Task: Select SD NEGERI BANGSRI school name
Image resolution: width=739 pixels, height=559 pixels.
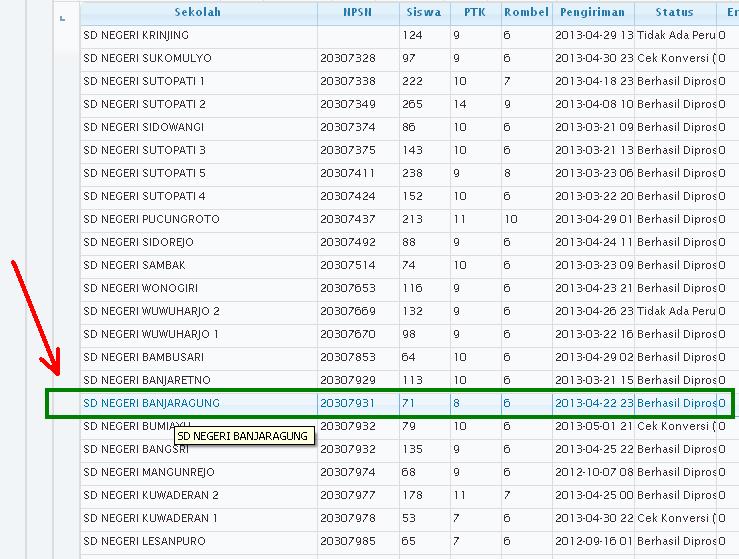Action: [136, 450]
